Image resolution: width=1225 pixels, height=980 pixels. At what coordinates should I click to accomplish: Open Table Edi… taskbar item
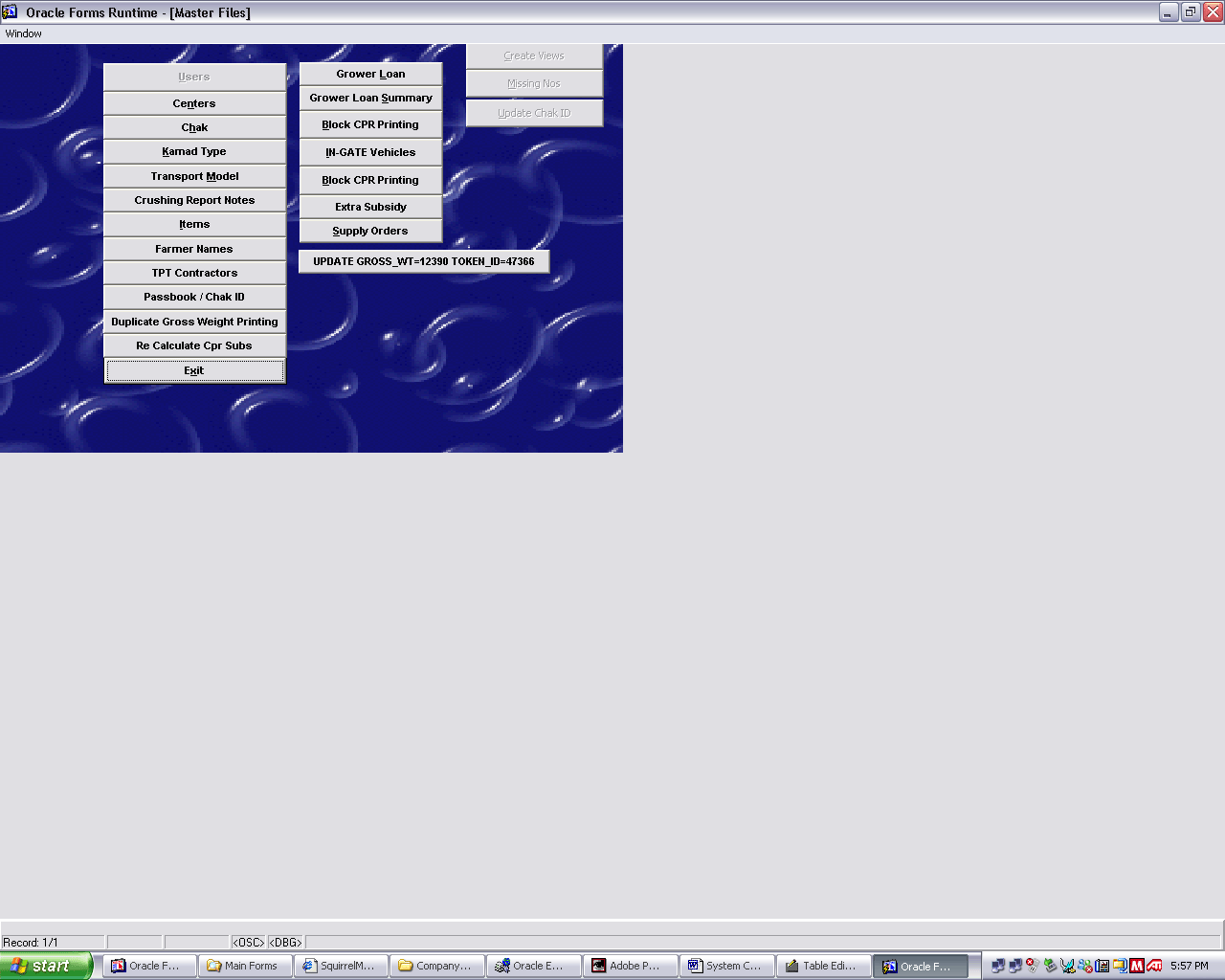tap(823, 966)
